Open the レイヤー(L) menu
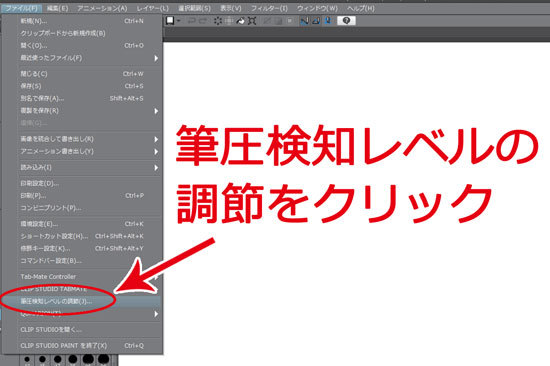Screen dimensions: 550x366 (153, 8)
